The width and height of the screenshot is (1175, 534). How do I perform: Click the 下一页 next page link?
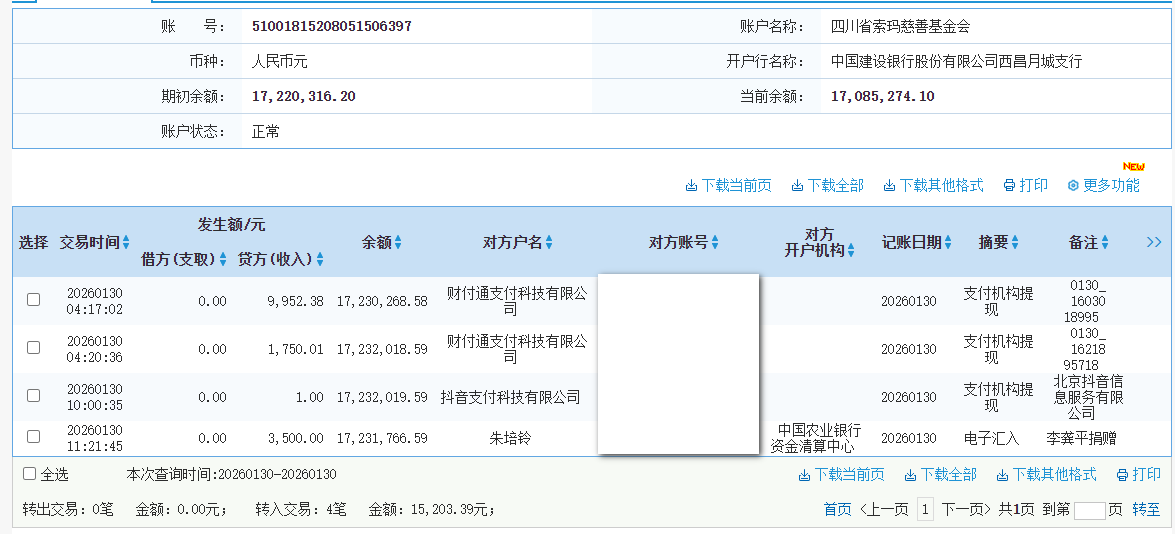pos(965,510)
